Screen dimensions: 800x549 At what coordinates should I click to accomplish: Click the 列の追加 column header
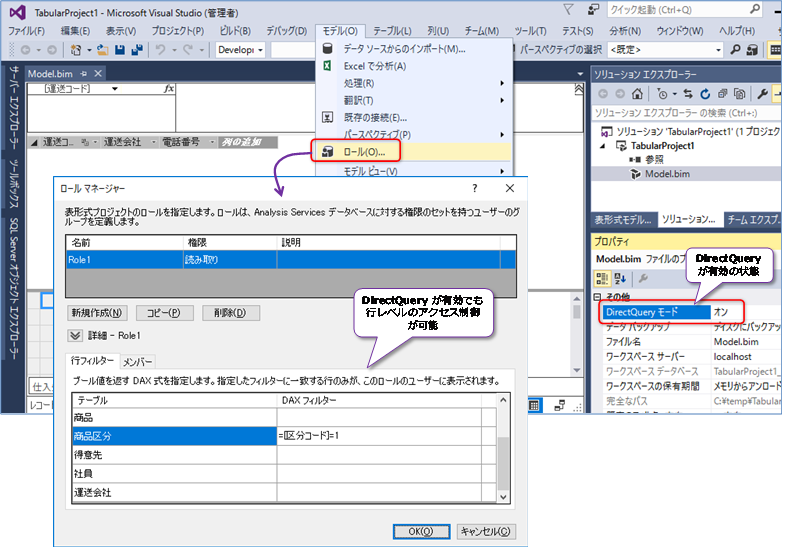(x=248, y=142)
